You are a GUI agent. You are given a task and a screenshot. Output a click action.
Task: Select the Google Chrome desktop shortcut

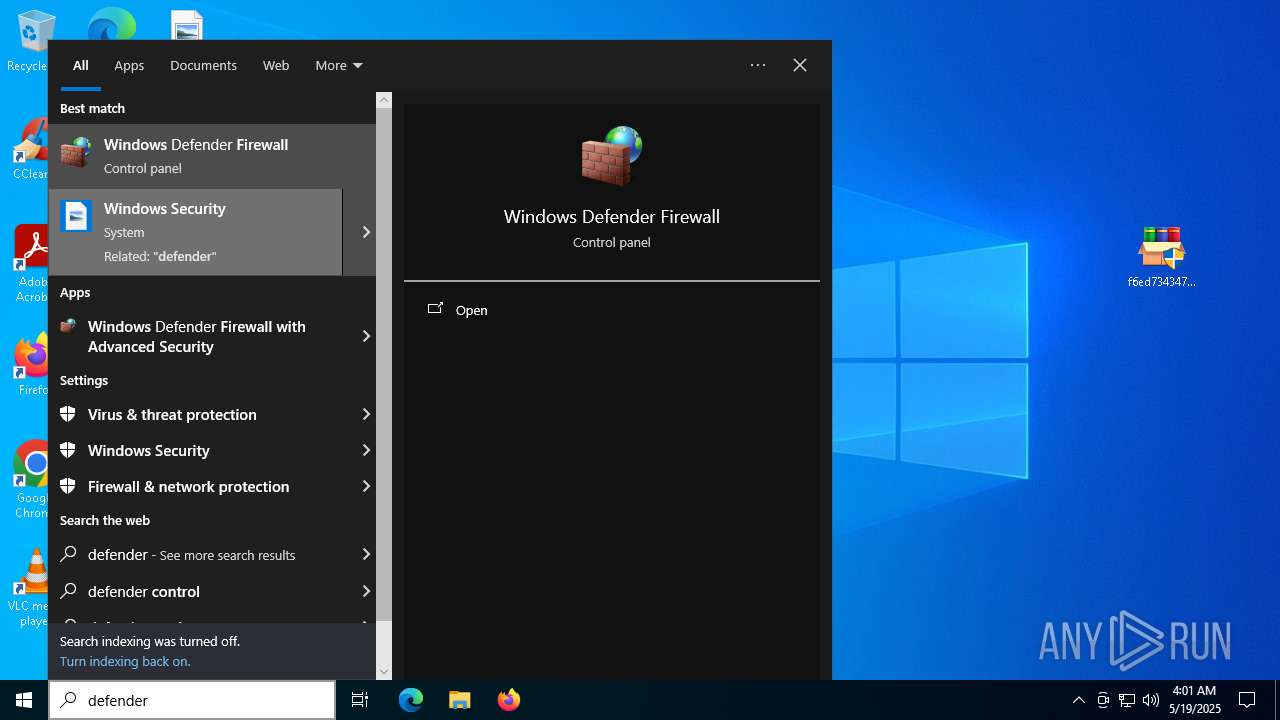(32, 480)
